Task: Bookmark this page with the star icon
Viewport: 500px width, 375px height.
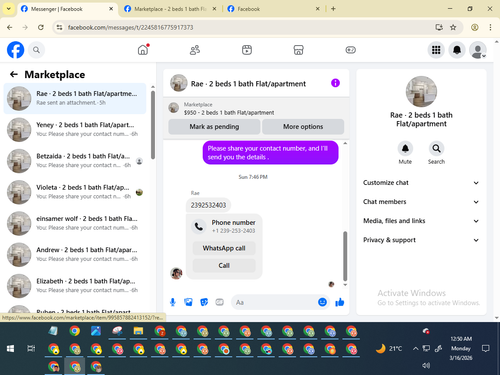Action: click(453, 27)
